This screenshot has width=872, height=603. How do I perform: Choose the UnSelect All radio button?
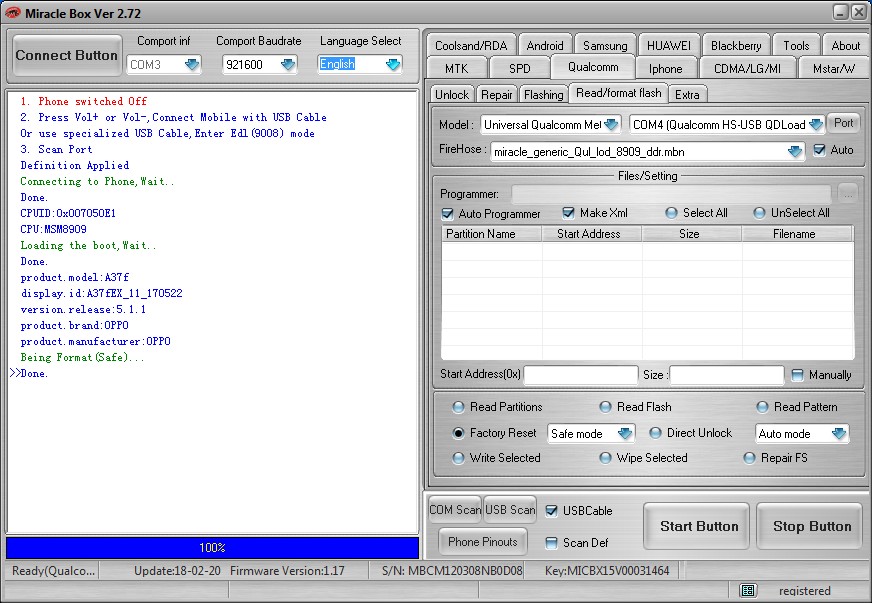point(759,213)
